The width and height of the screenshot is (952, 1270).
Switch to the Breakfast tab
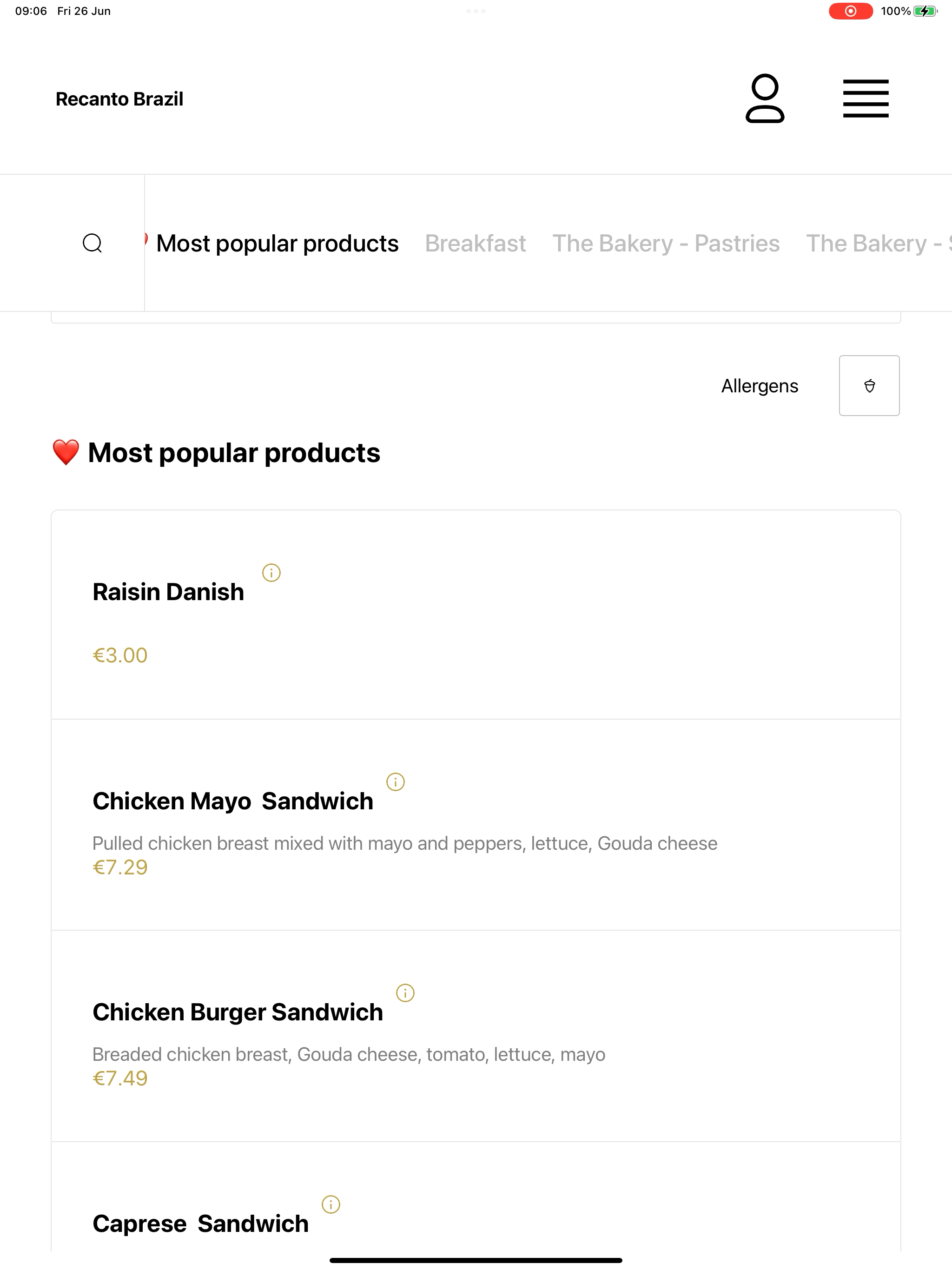pyautogui.click(x=475, y=243)
